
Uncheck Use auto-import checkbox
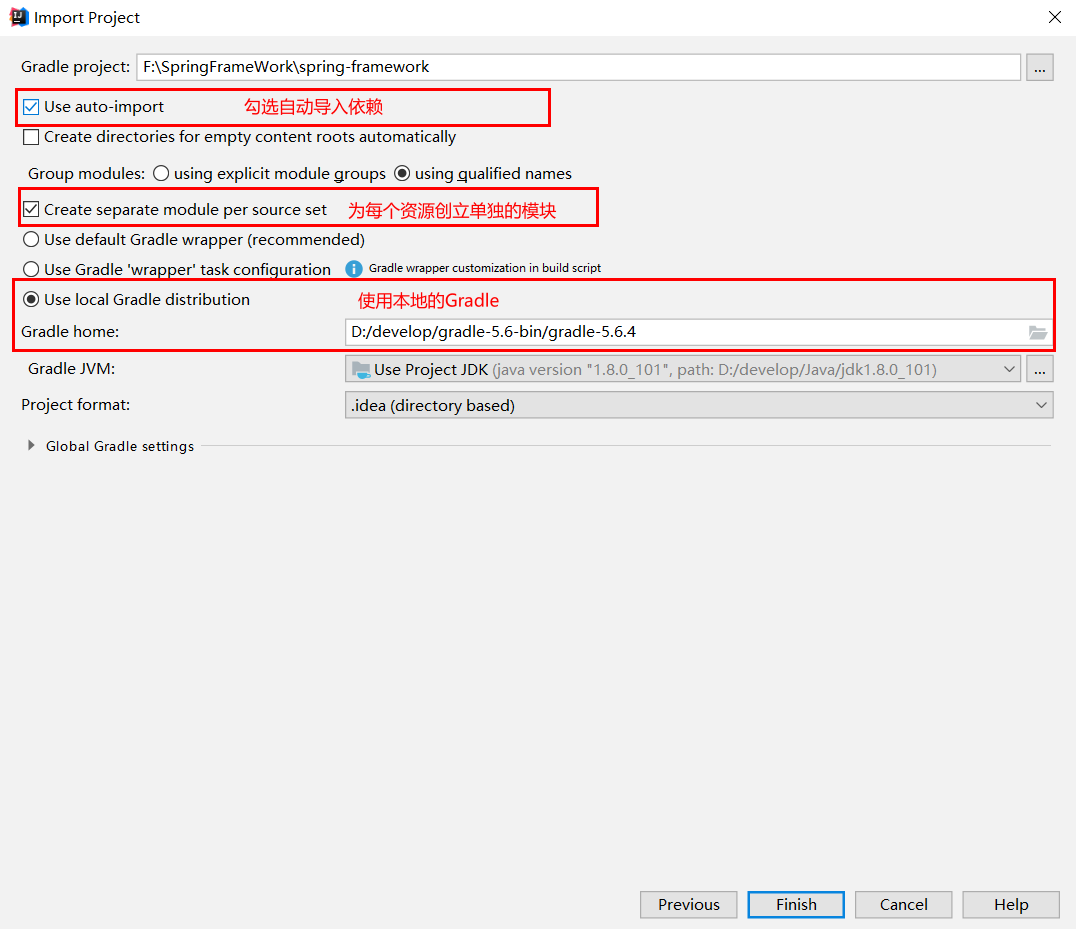[31, 107]
